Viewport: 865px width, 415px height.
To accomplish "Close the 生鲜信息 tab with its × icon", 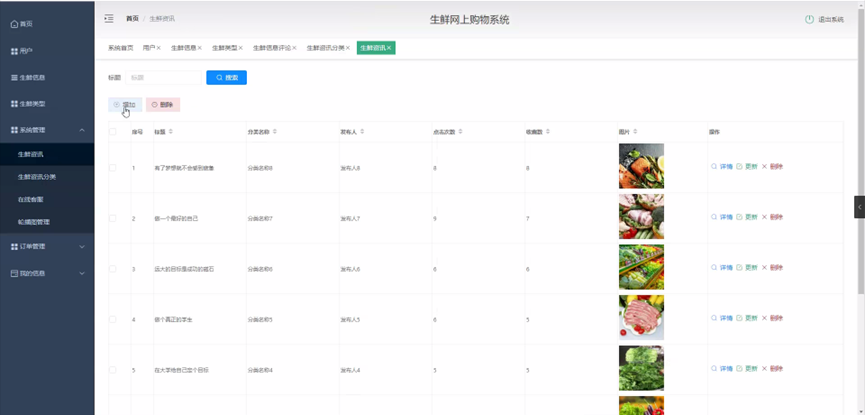I will 200,48.
